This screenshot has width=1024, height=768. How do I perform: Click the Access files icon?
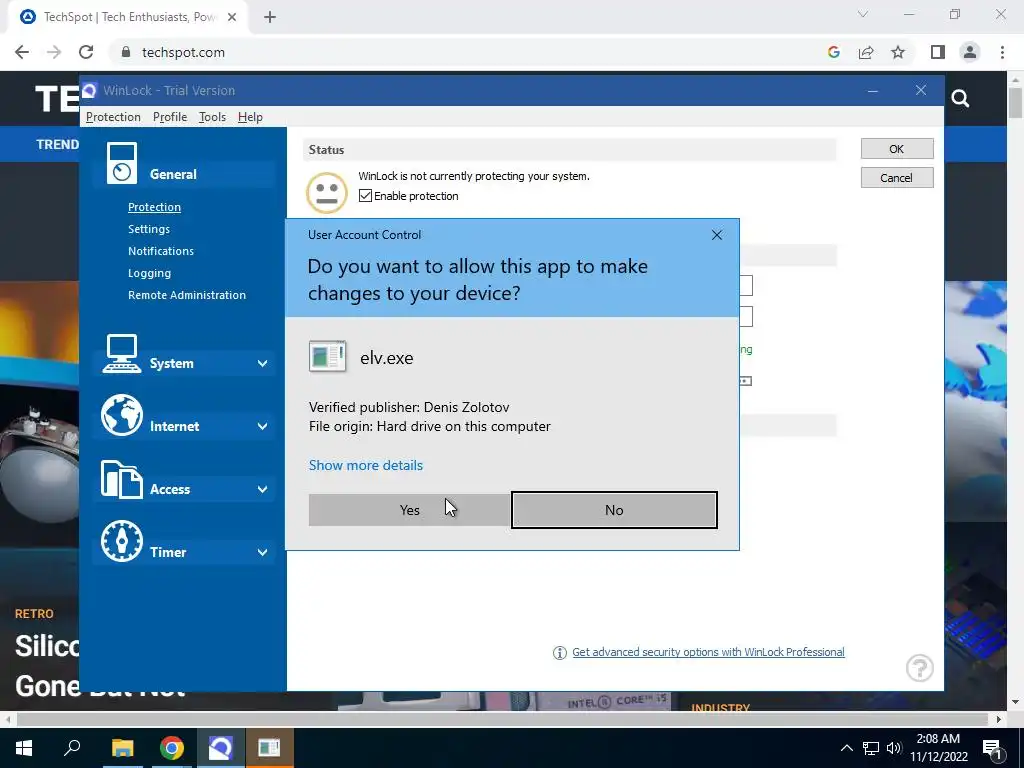121,479
